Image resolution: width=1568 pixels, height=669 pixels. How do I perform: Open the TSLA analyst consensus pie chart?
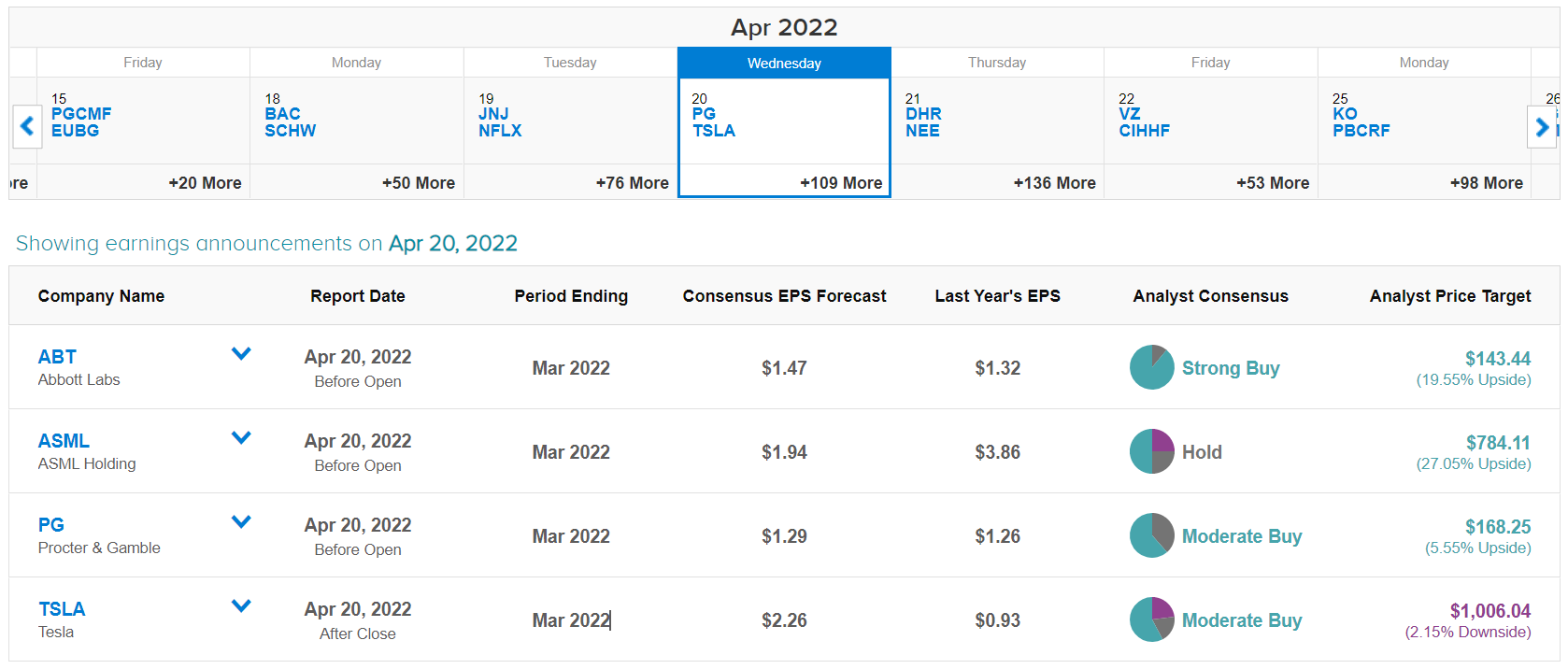1151,619
